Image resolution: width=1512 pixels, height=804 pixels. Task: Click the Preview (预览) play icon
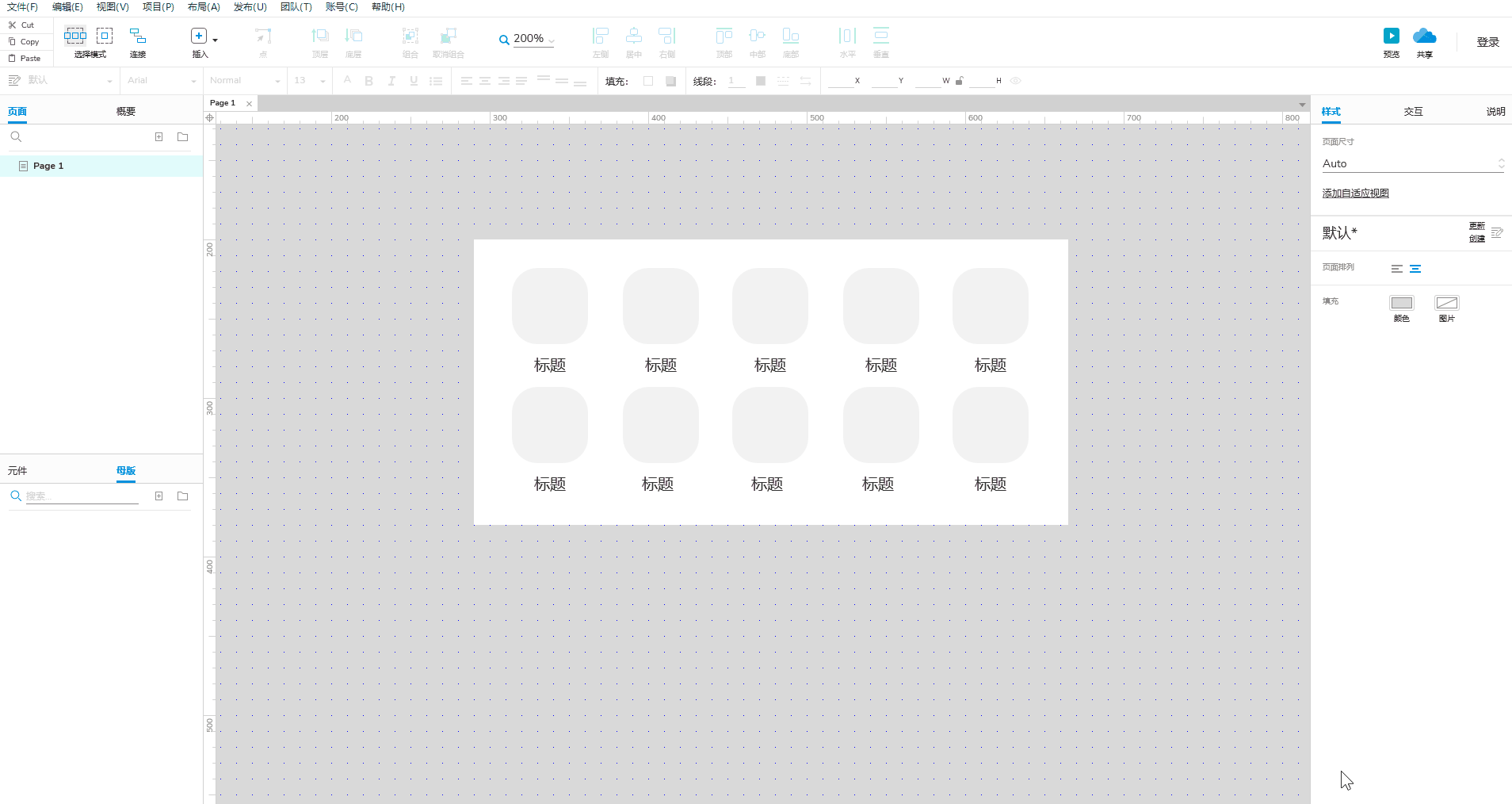tap(1391, 36)
